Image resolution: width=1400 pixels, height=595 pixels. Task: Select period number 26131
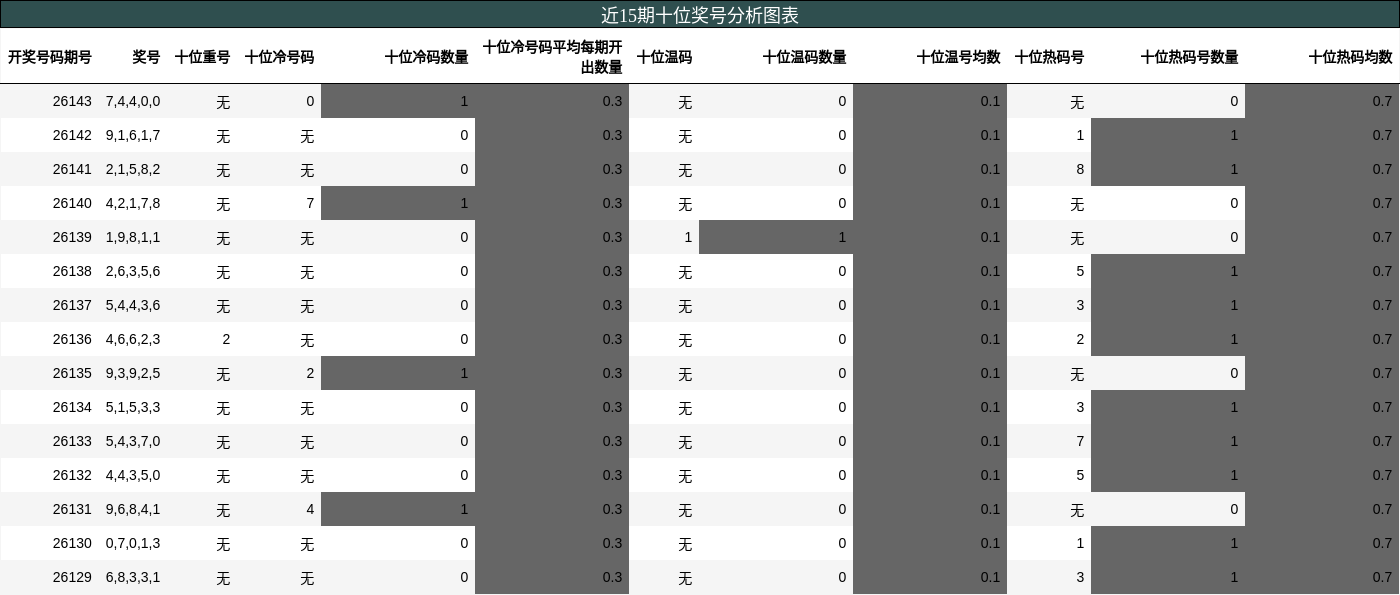point(72,509)
